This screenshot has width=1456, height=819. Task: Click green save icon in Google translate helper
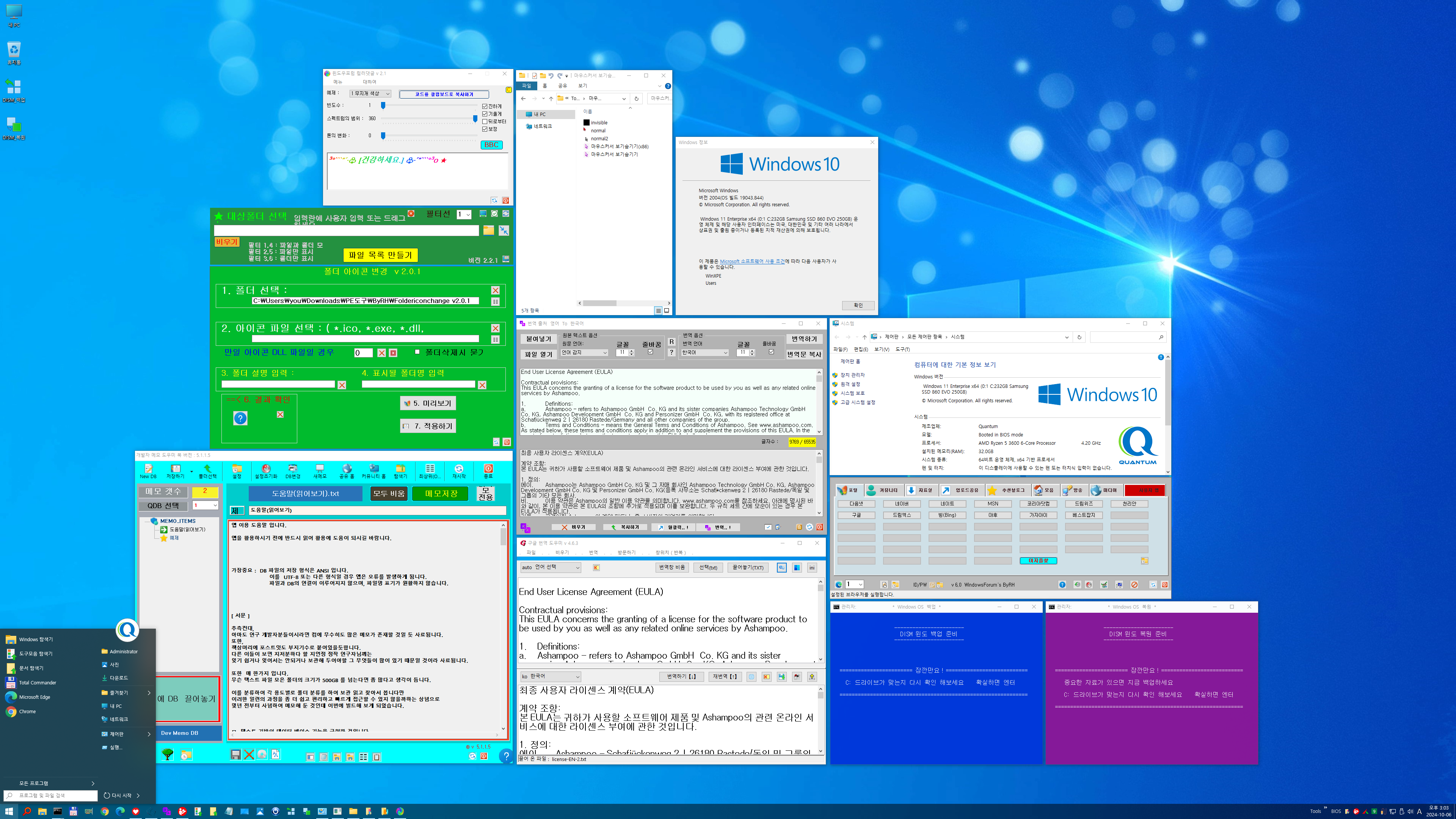[781, 676]
